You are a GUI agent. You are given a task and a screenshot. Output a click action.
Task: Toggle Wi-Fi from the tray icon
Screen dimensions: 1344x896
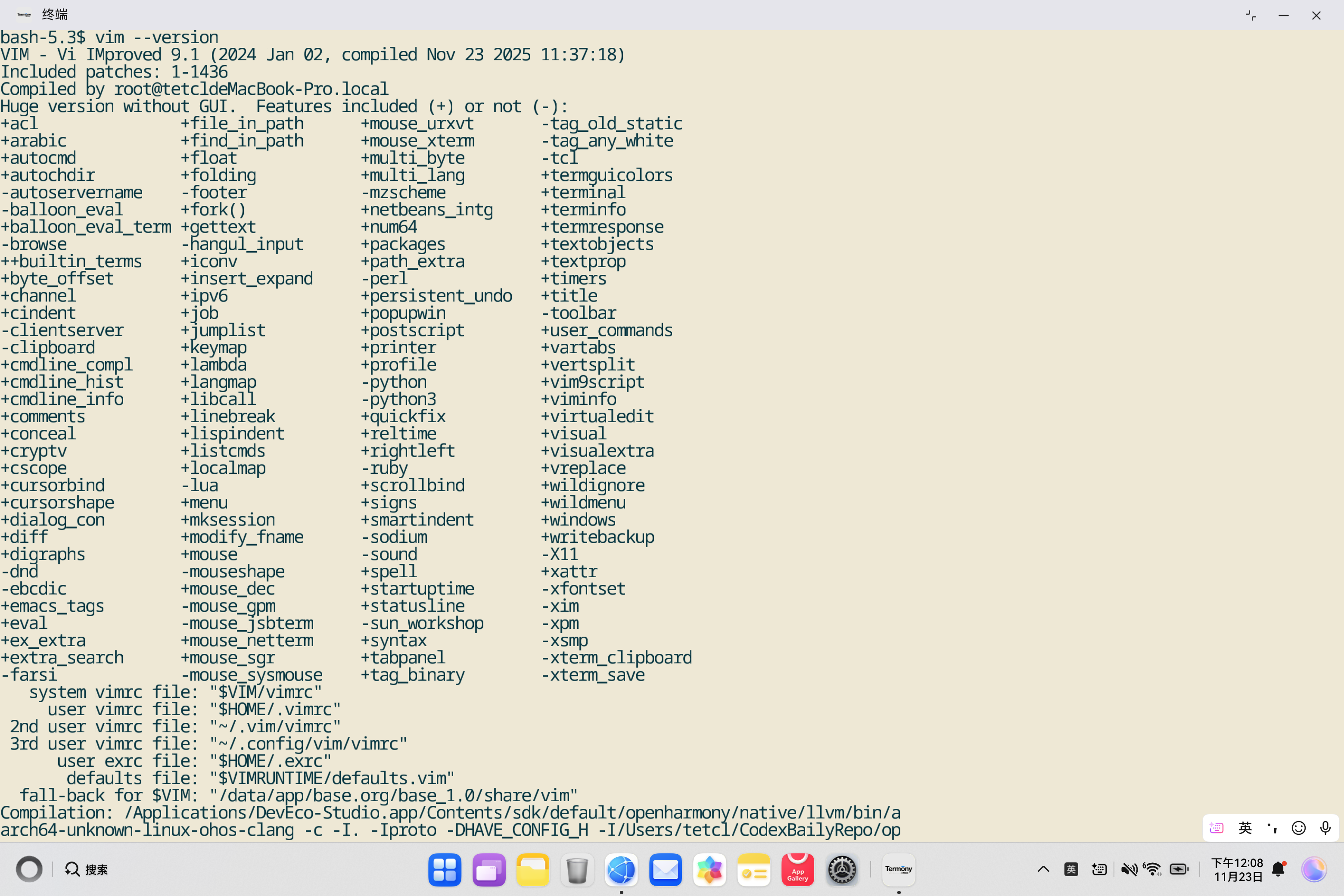point(1153,870)
